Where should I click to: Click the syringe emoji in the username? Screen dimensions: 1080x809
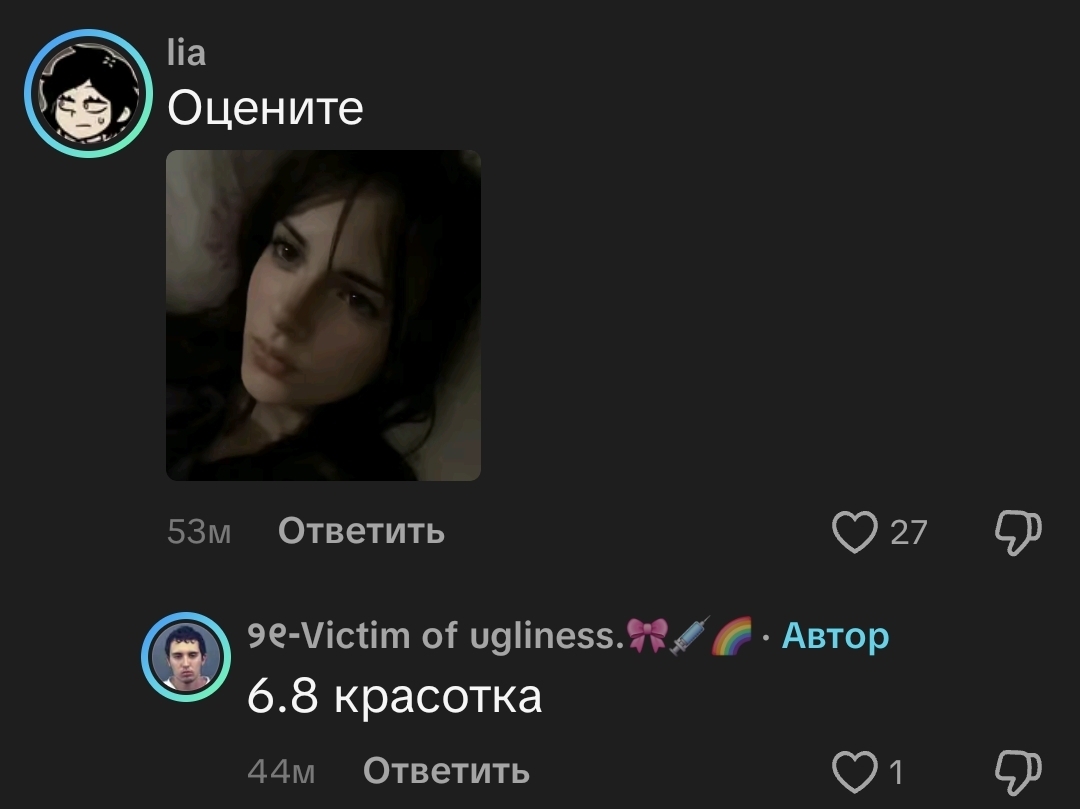689,635
